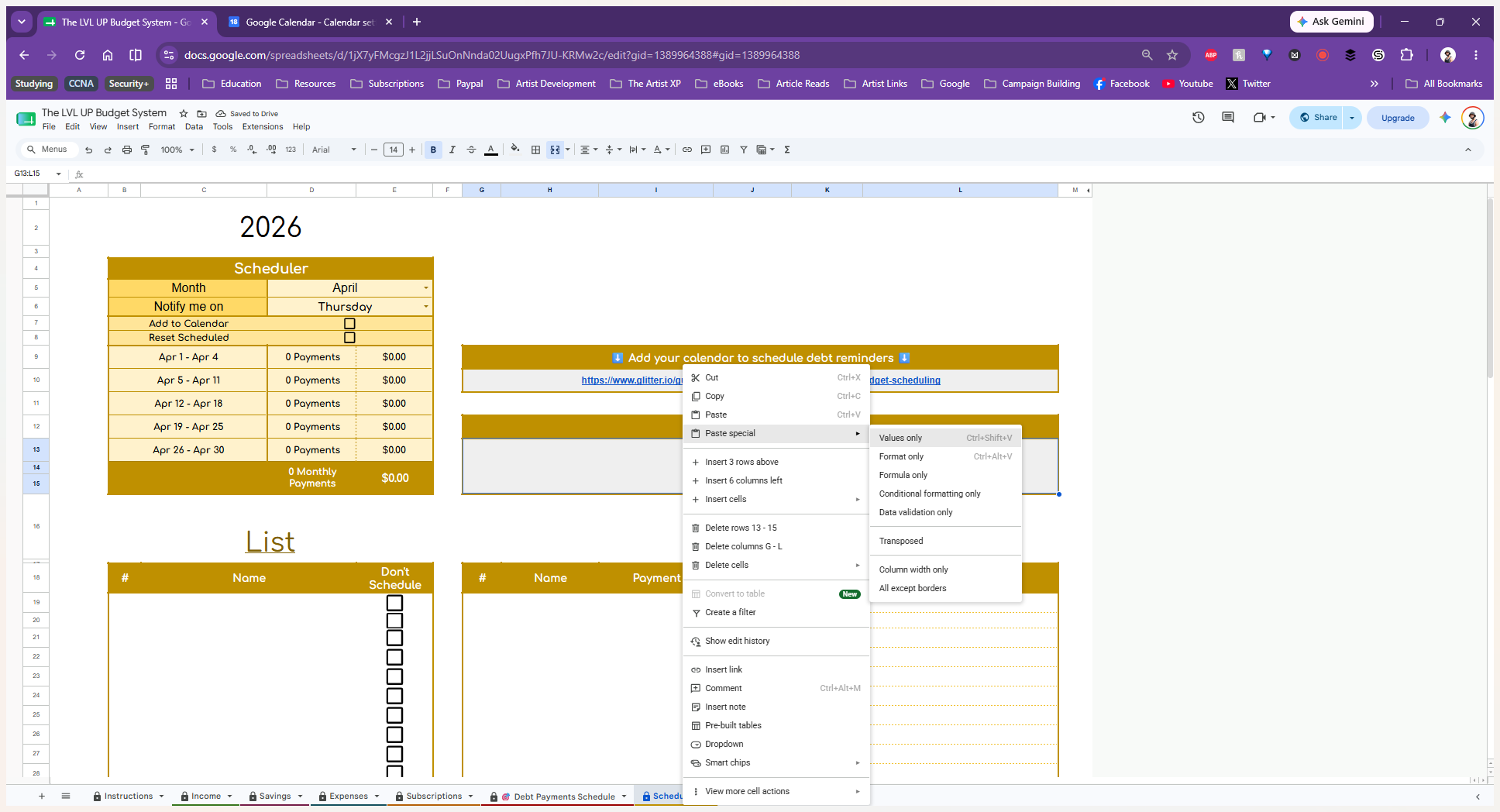Bookmark this page star icon
The height and width of the screenshot is (812, 1500).
point(1172,55)
